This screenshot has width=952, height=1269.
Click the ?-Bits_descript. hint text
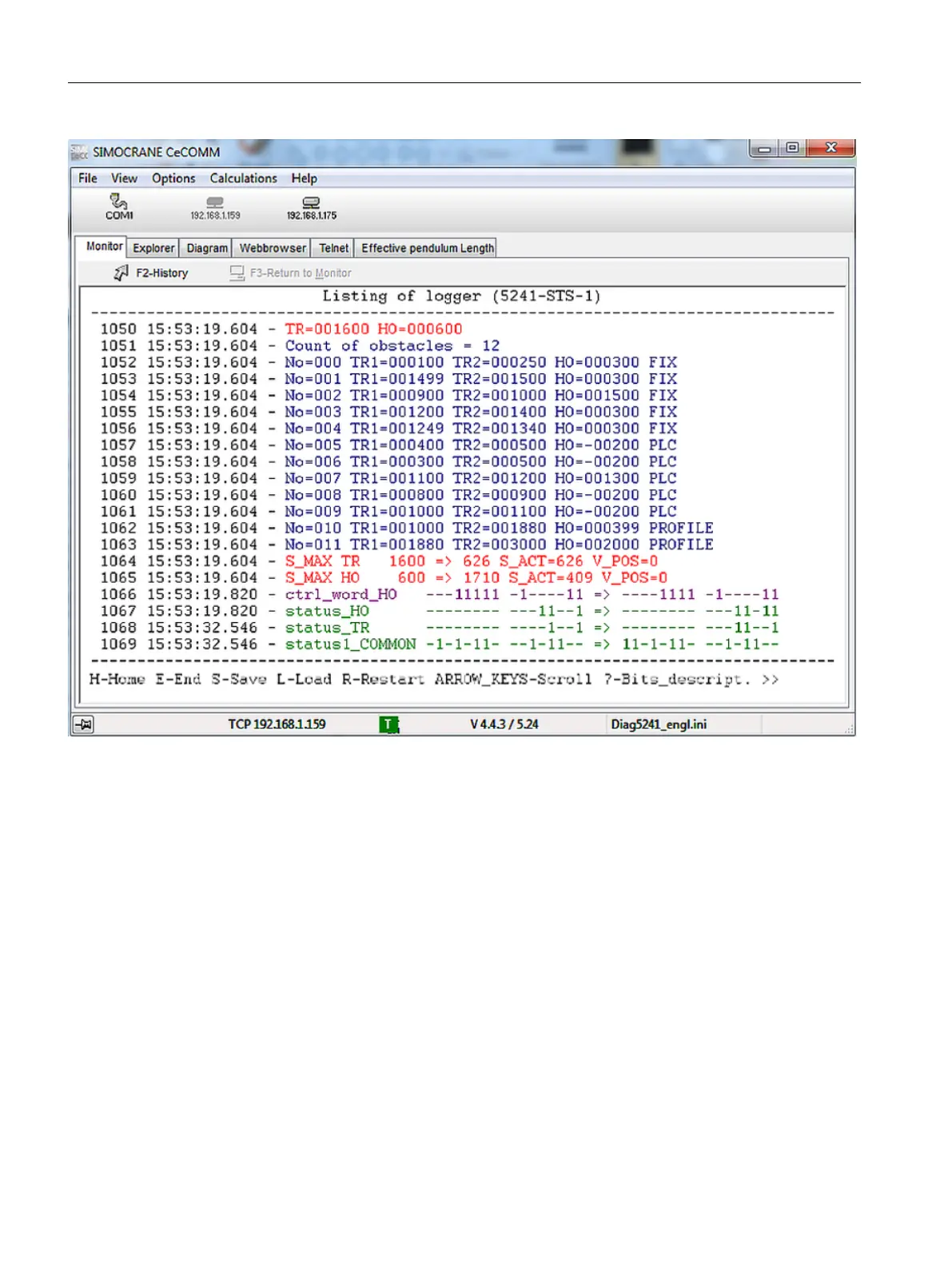coord(678,680)
